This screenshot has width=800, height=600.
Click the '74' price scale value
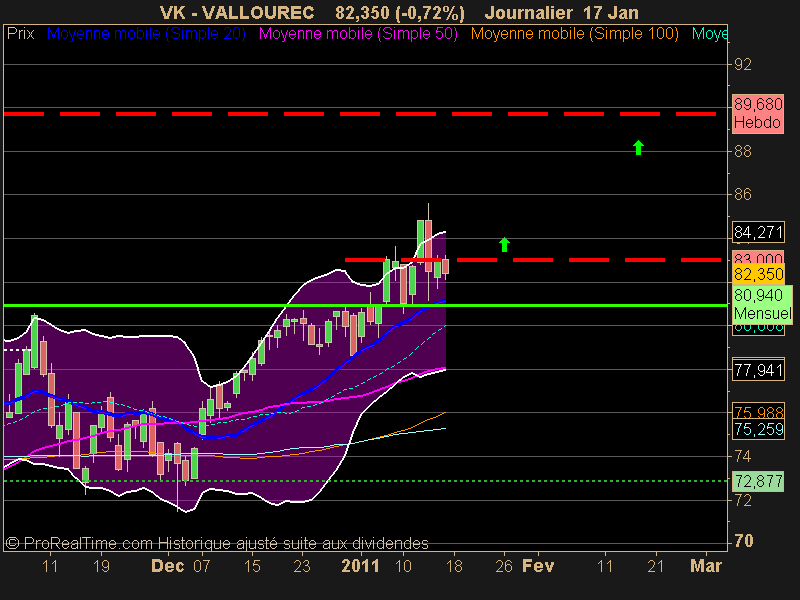(x=743, y=456)
